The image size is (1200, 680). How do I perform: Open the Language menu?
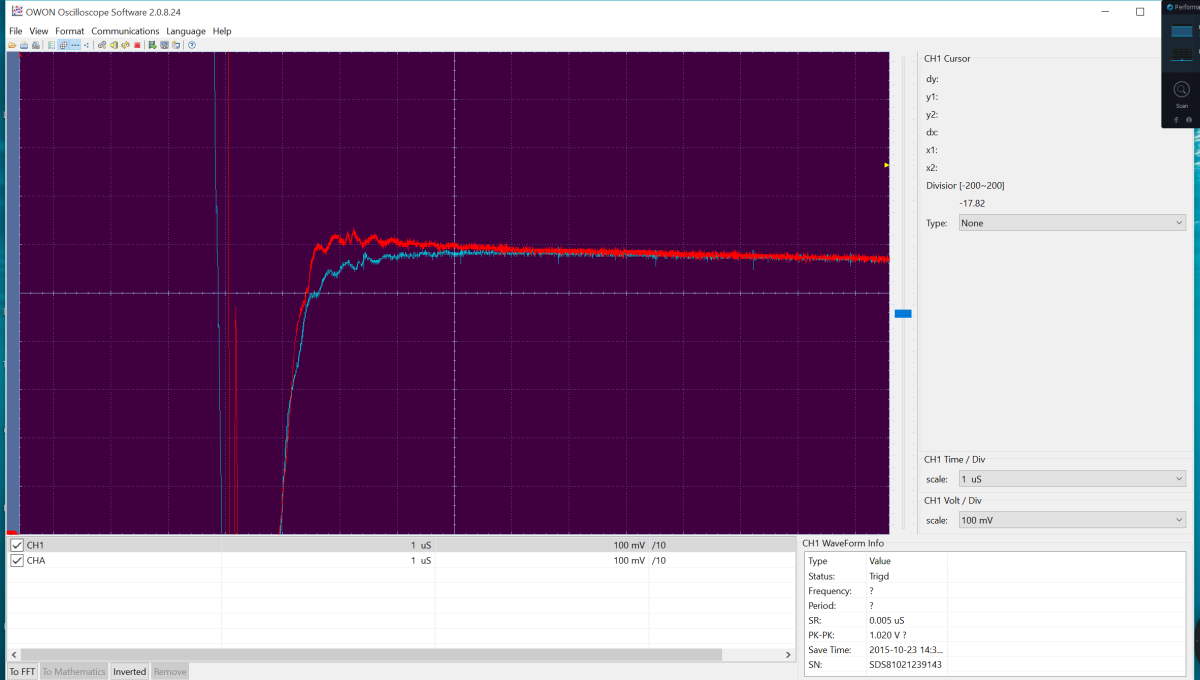186,31
